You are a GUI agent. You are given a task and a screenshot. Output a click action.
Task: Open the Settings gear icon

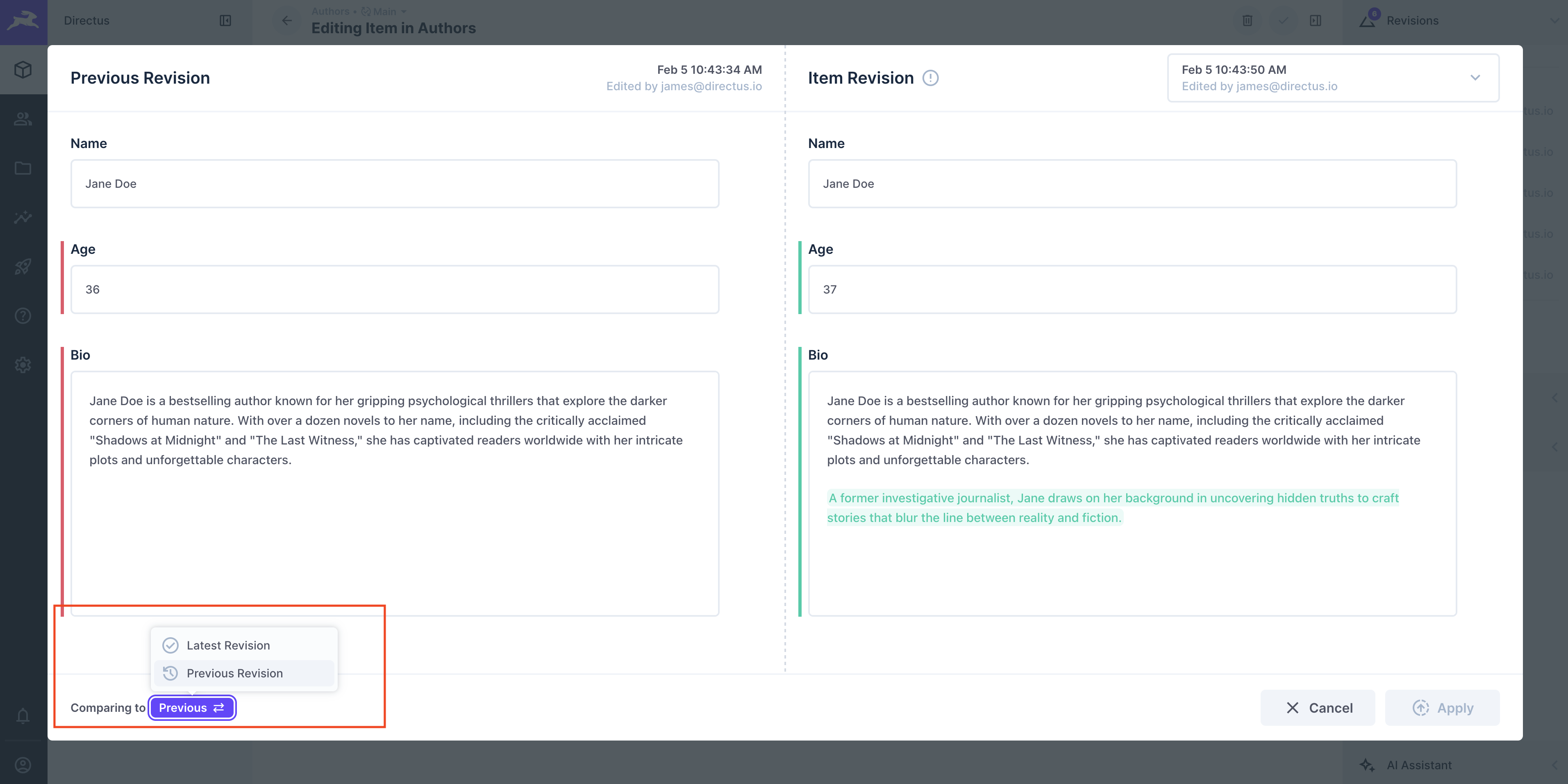[x=23, y=365]
